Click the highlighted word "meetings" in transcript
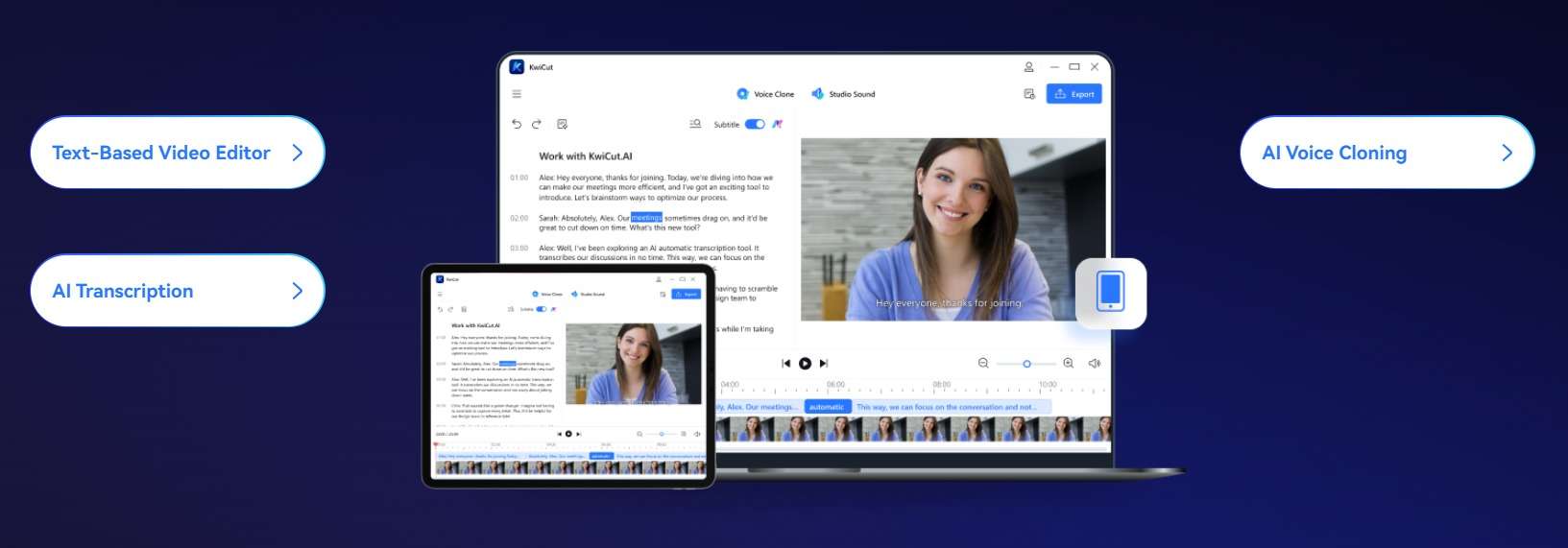 coord(646,218)
